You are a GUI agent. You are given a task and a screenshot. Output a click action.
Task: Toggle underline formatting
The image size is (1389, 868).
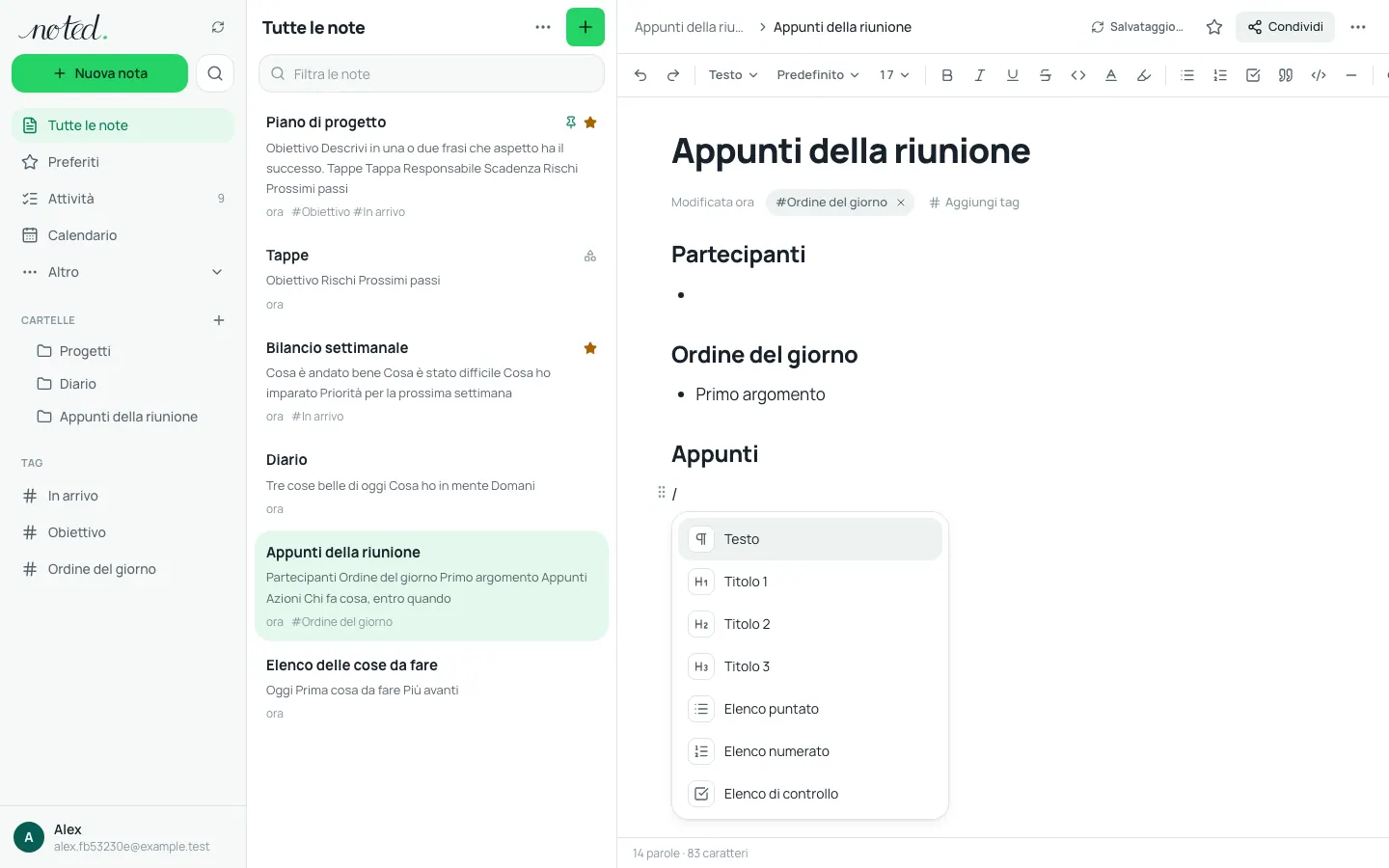click(1013, 75)
